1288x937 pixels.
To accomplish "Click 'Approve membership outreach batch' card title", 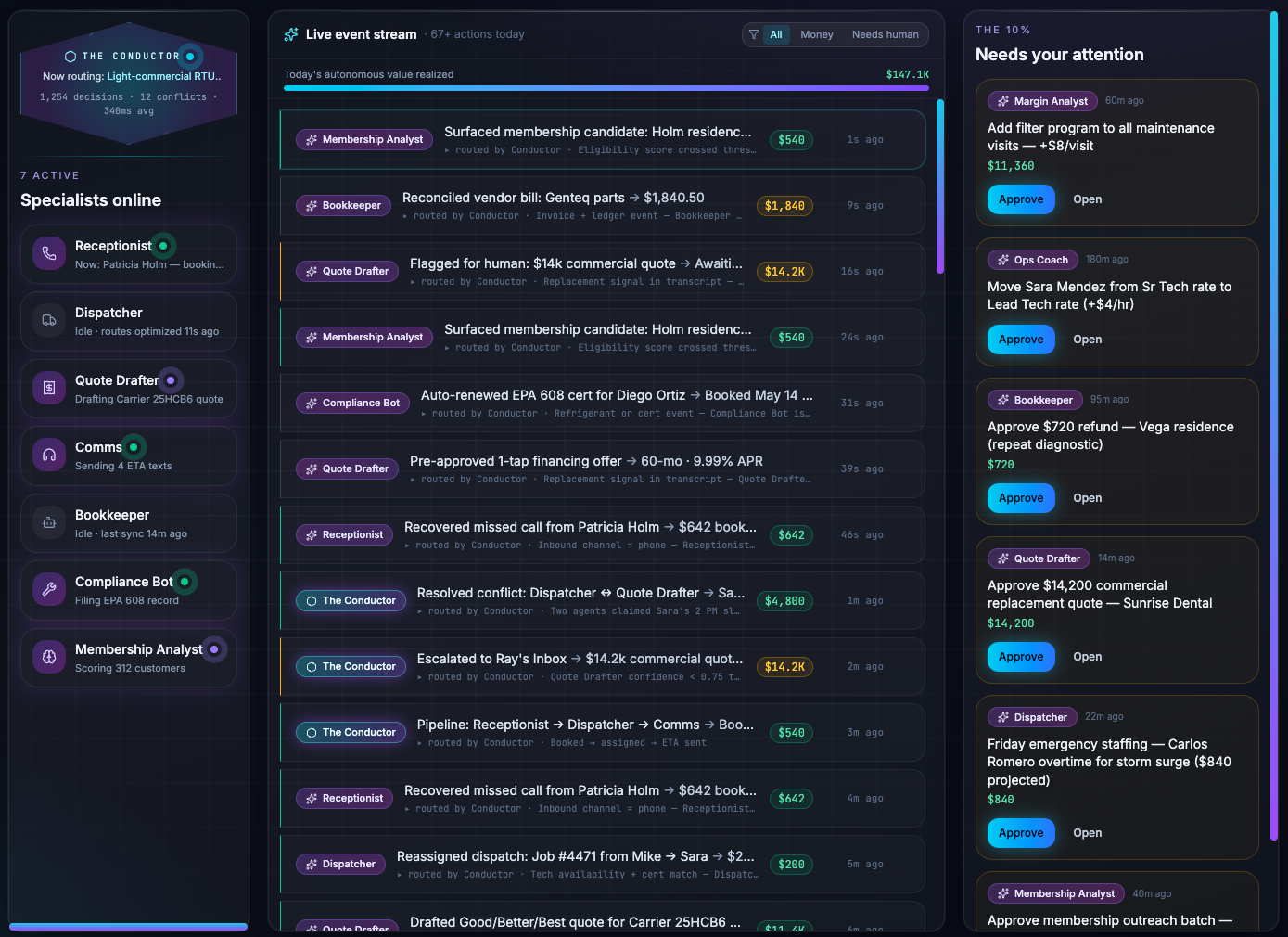I will [x=1110, y=920].
